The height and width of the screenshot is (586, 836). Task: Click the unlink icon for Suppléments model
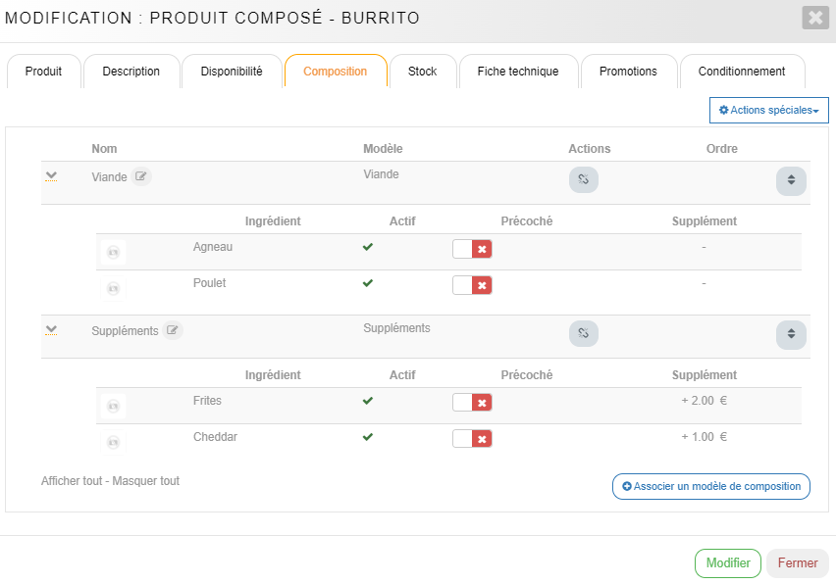pos(583,333)
